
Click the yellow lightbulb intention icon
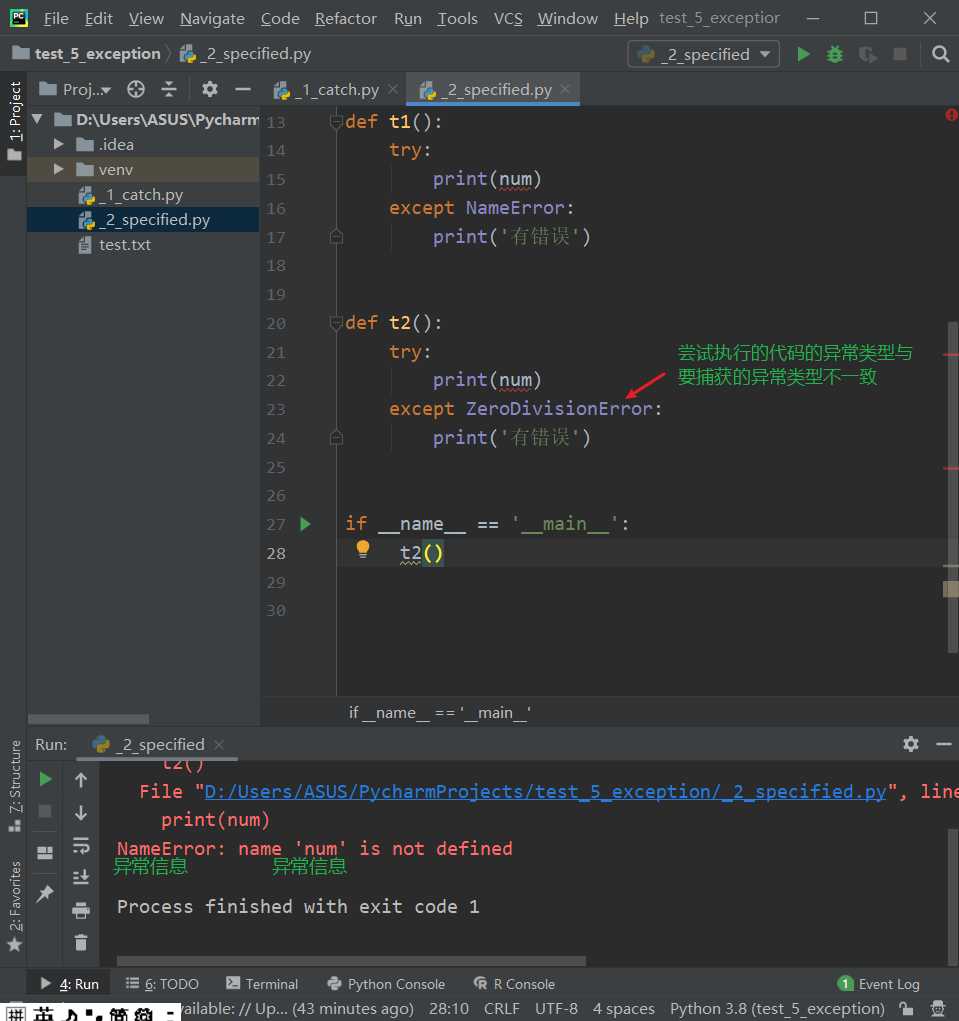(x=363, y=549)
